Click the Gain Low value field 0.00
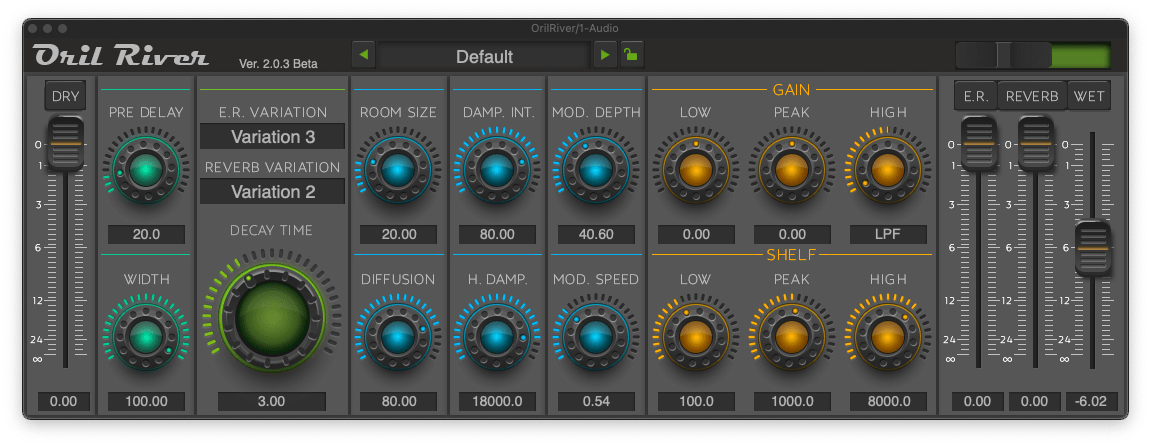Screen dimensions: 1151x446 (x=696, y=235)
